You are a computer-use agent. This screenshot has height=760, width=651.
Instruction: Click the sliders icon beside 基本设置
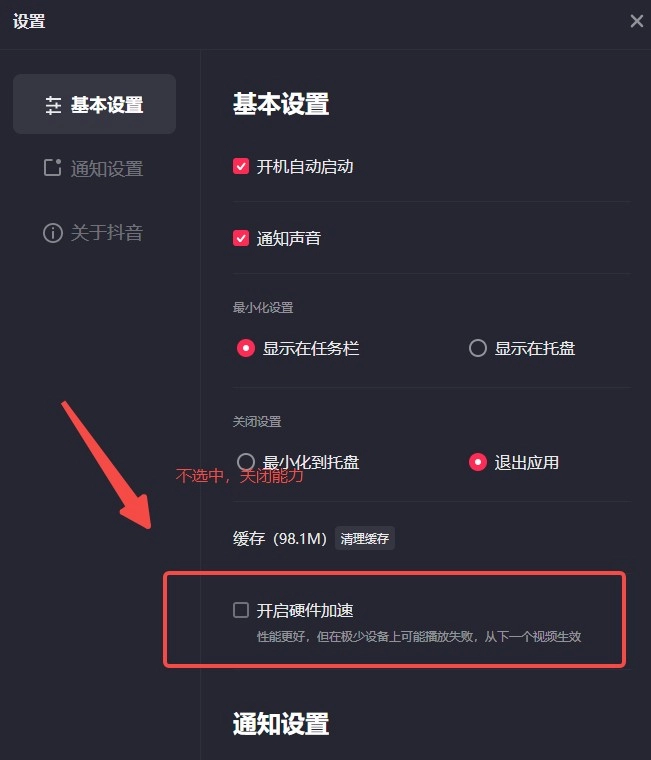pyautogui.click(x=53, y=105)
